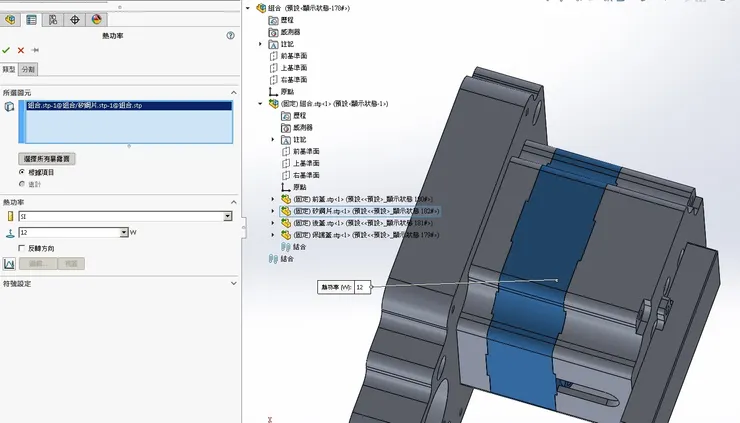Collapse the 熱功率 section chevron
Viewport: 740px width, 423px height.
[x=234, y=202]
